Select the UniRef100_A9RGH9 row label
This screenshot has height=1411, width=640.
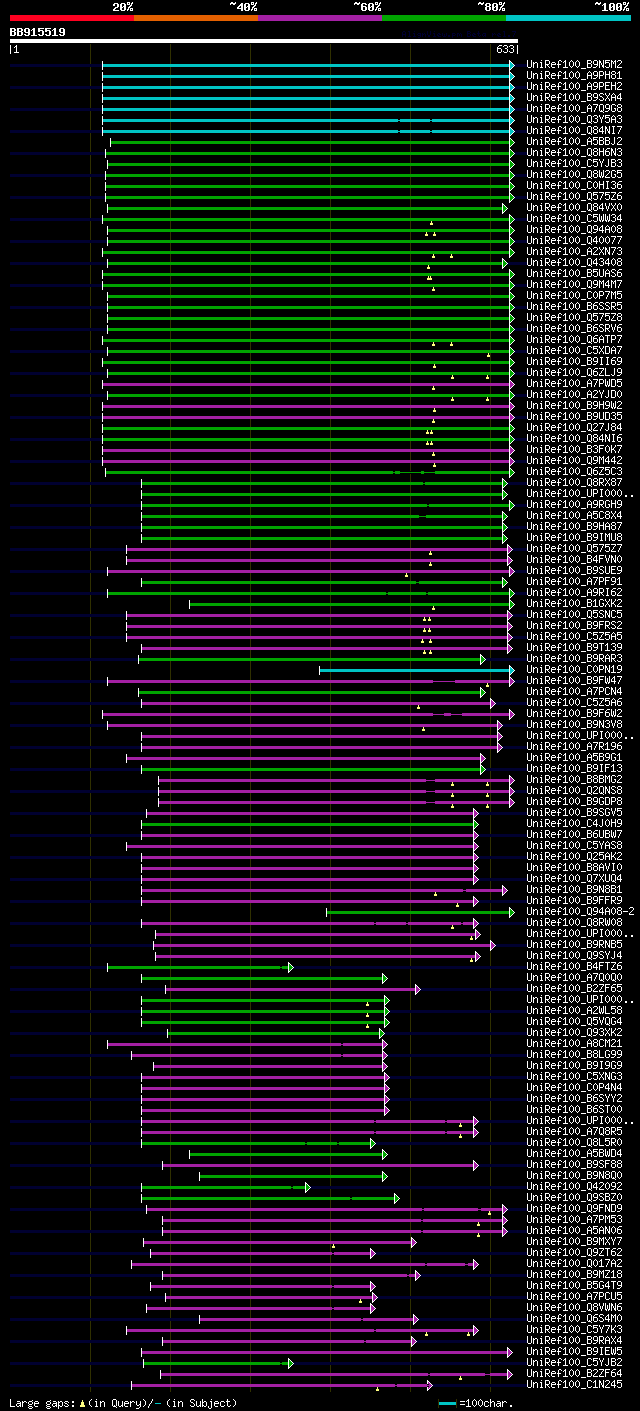point(576,505)
